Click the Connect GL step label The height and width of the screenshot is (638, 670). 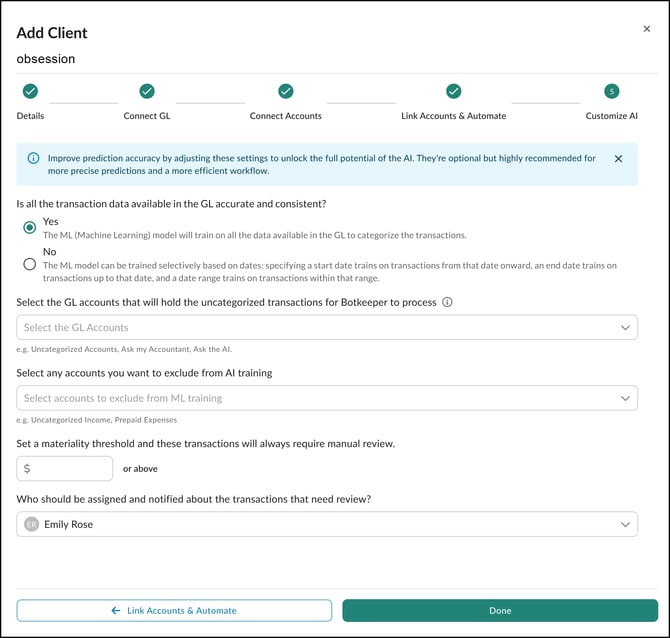147,116
